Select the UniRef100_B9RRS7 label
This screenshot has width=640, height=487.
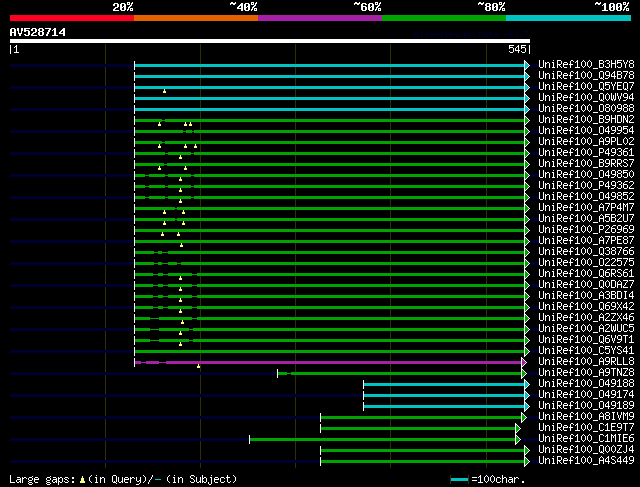(x=586, y=164)
